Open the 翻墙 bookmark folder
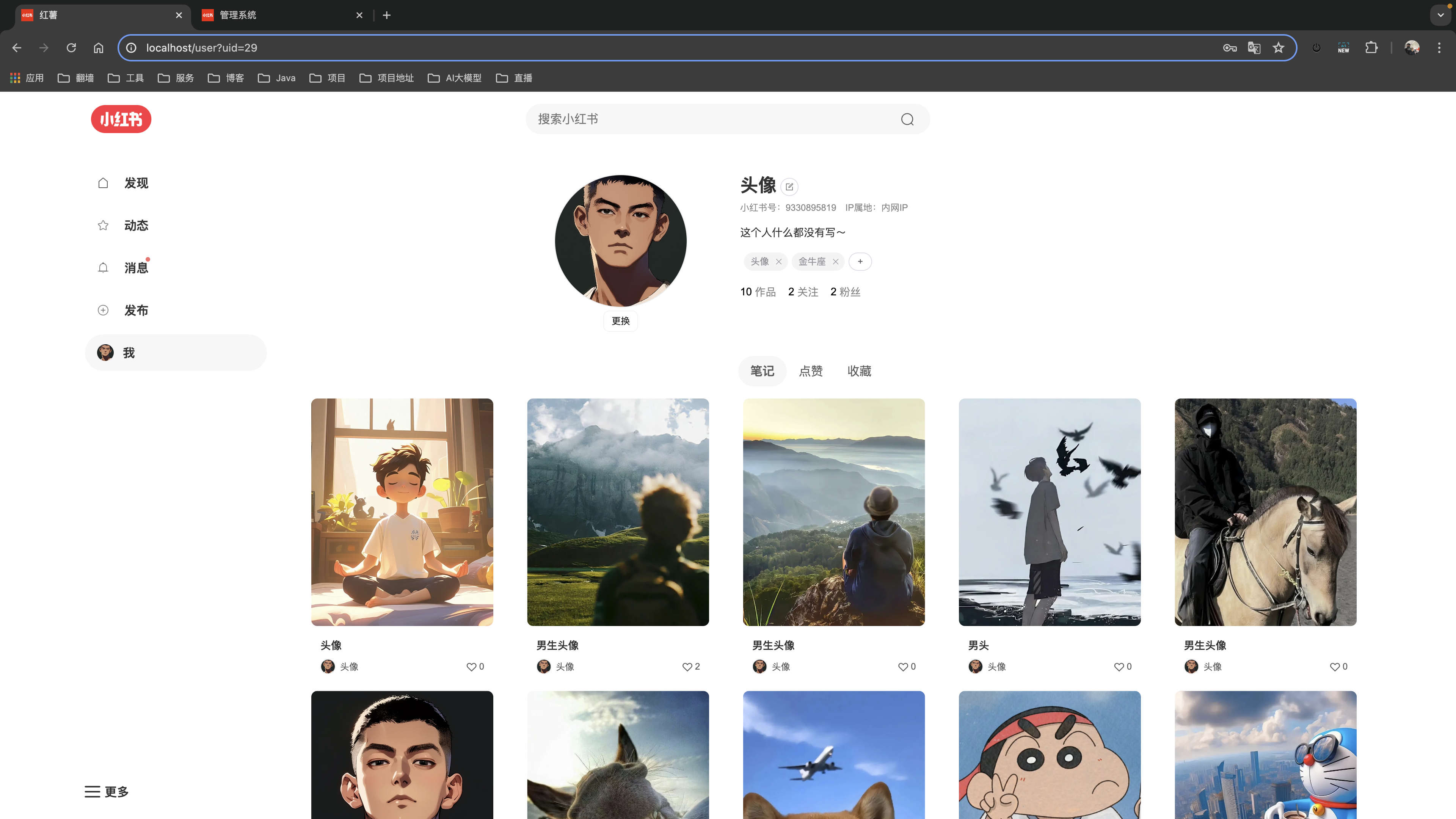 pos(76,78)
